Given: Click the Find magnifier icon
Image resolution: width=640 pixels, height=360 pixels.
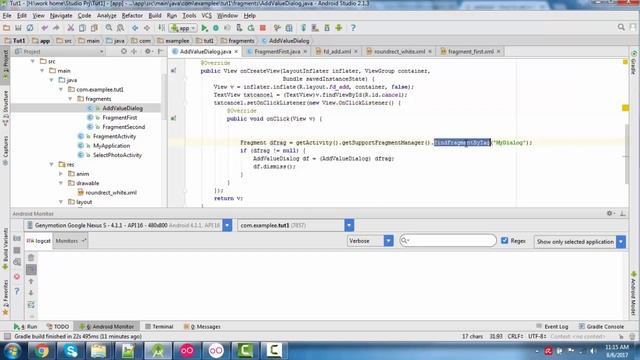Looking at the screenshot, I should click(109, 28).
